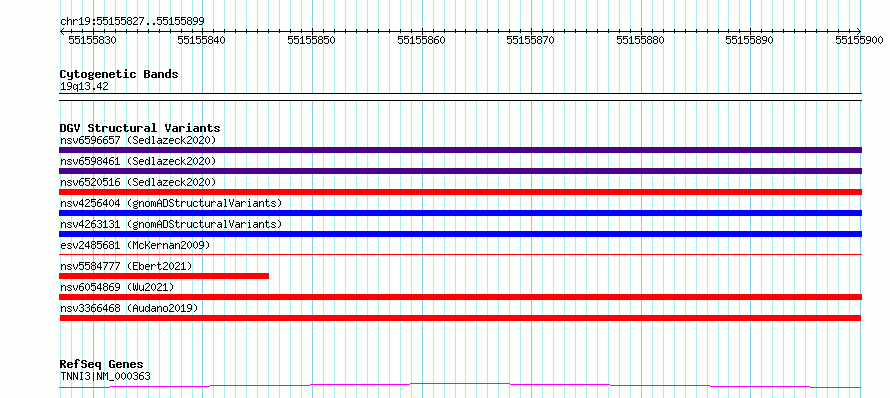Open the nsv4263131 gnomAD variant label
The image size is (890, 398).
171,224
